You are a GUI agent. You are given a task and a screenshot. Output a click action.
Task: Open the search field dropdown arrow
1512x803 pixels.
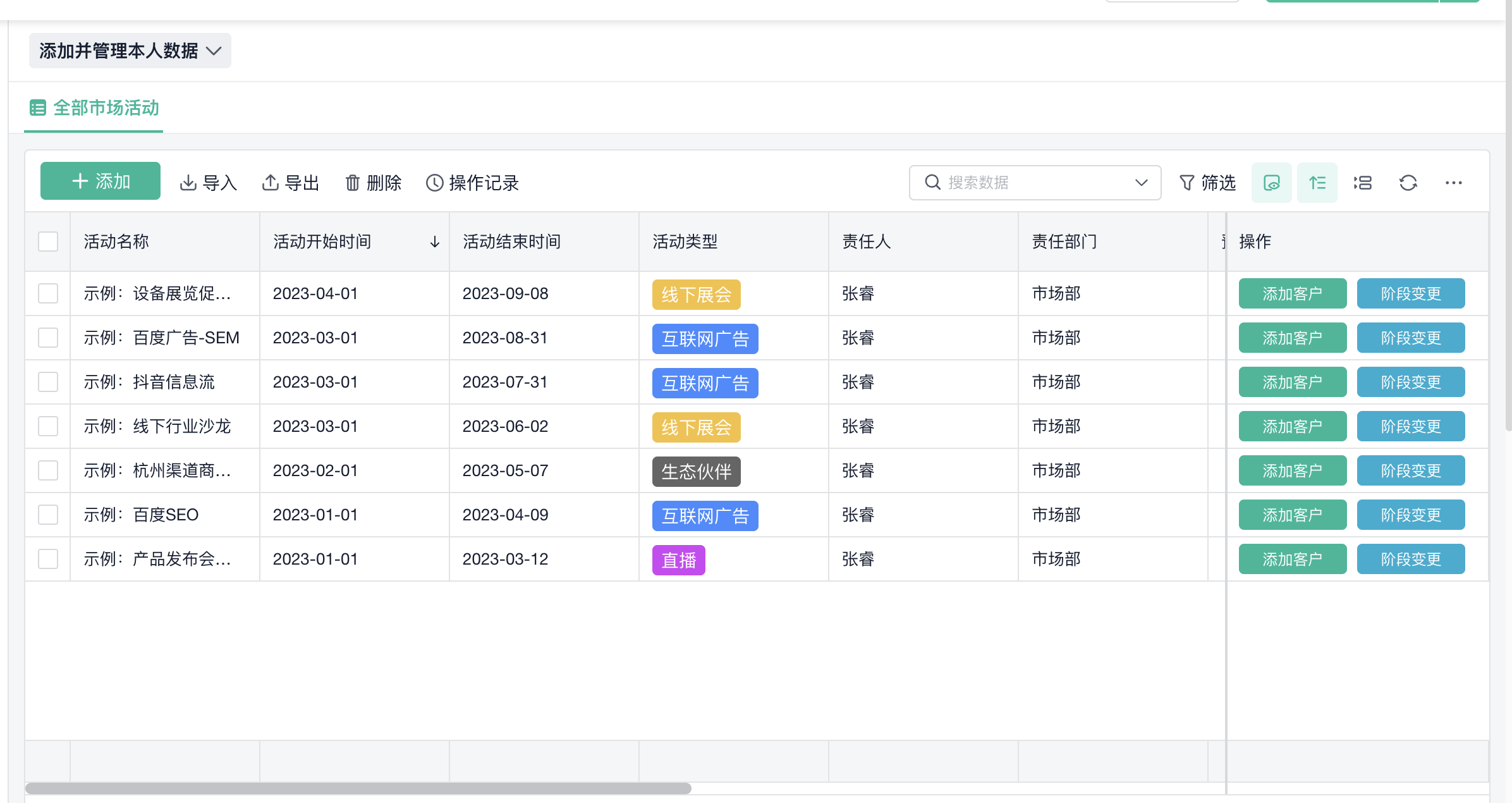[1141, 183]
